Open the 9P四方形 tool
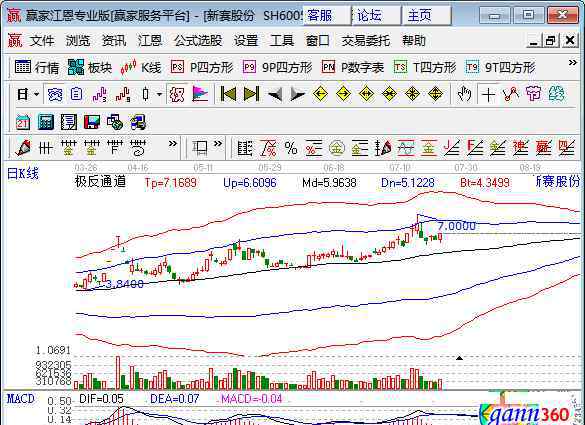This screenshot has height=425, width=585. tap(277, 68)
